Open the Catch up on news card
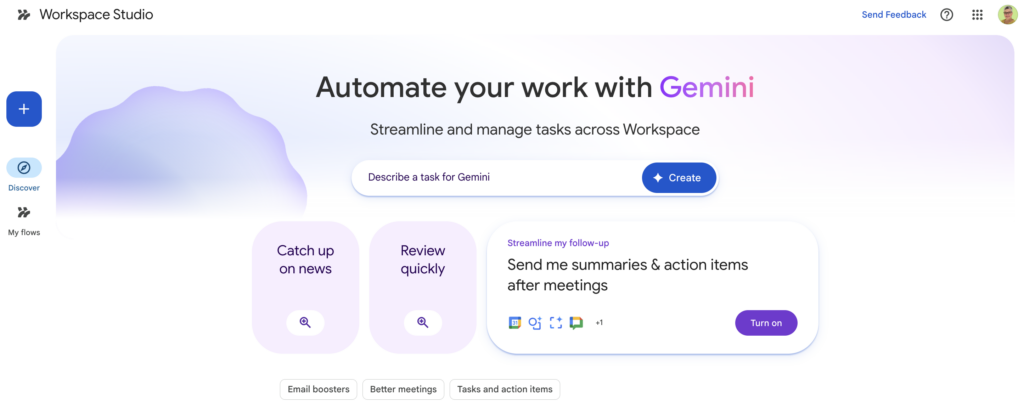The image size is (1024, 410). [x=305, y=287]
